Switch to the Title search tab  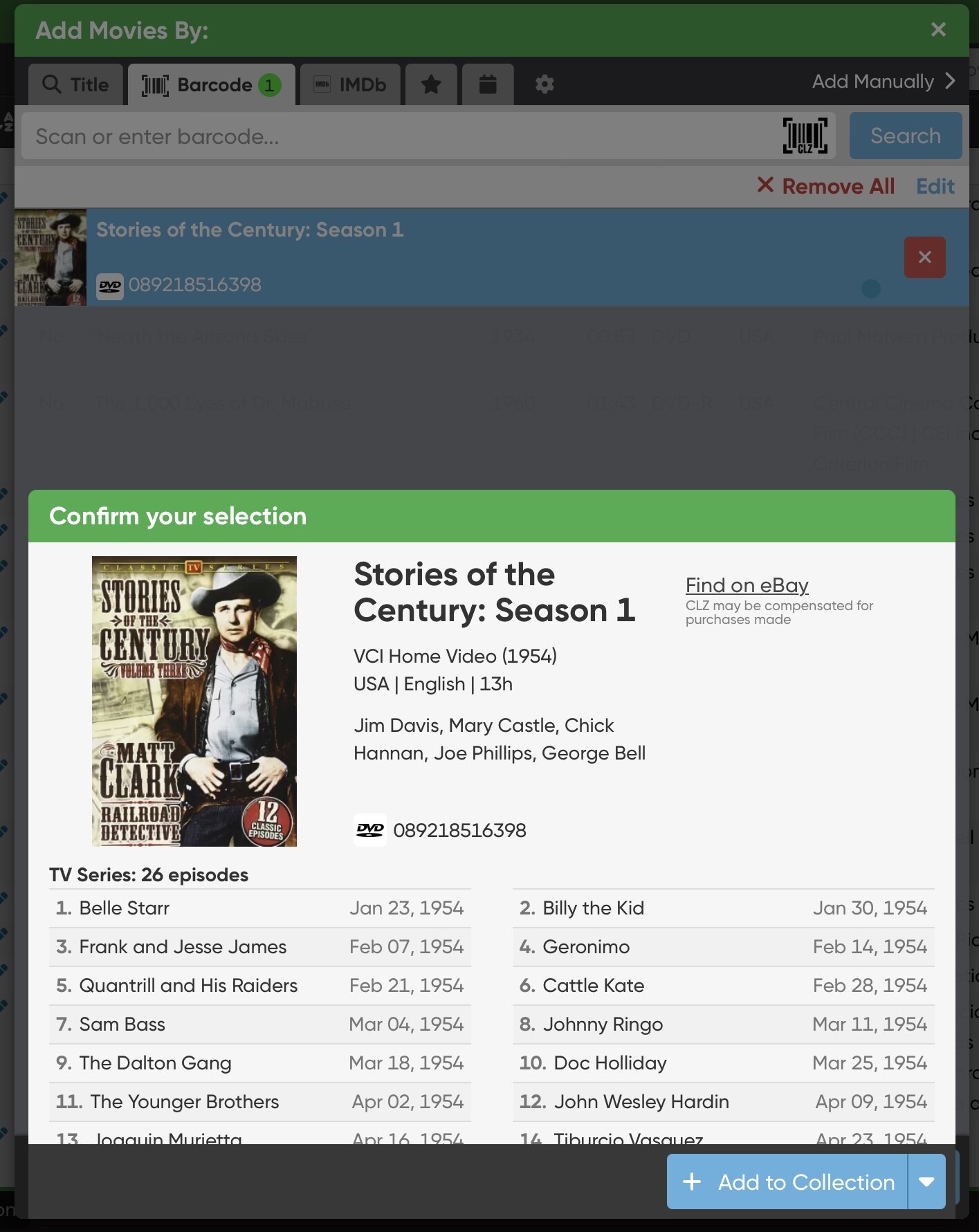click(x=76, y=84)
